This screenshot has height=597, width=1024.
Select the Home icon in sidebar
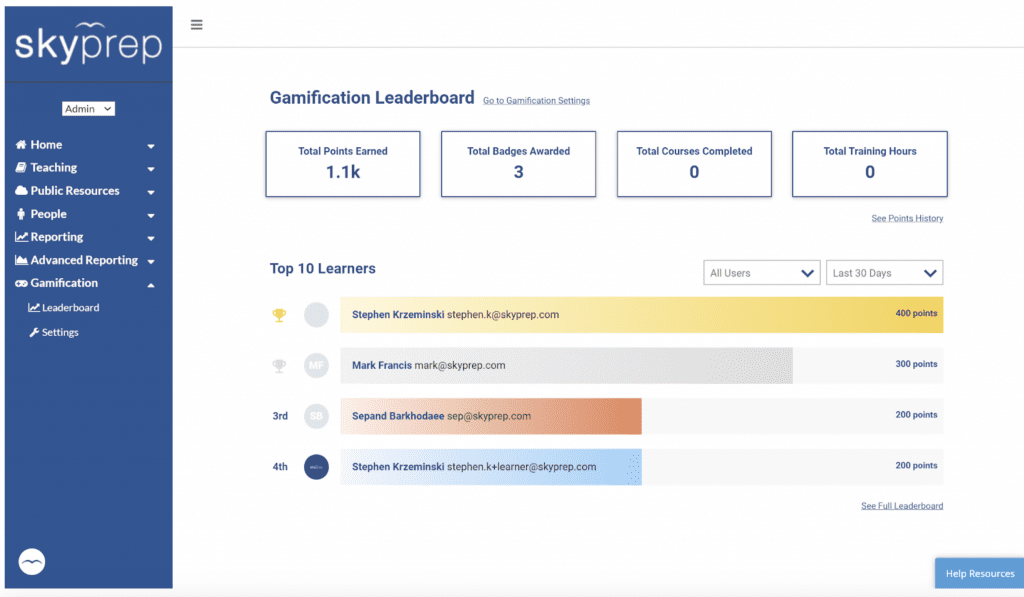20,144
